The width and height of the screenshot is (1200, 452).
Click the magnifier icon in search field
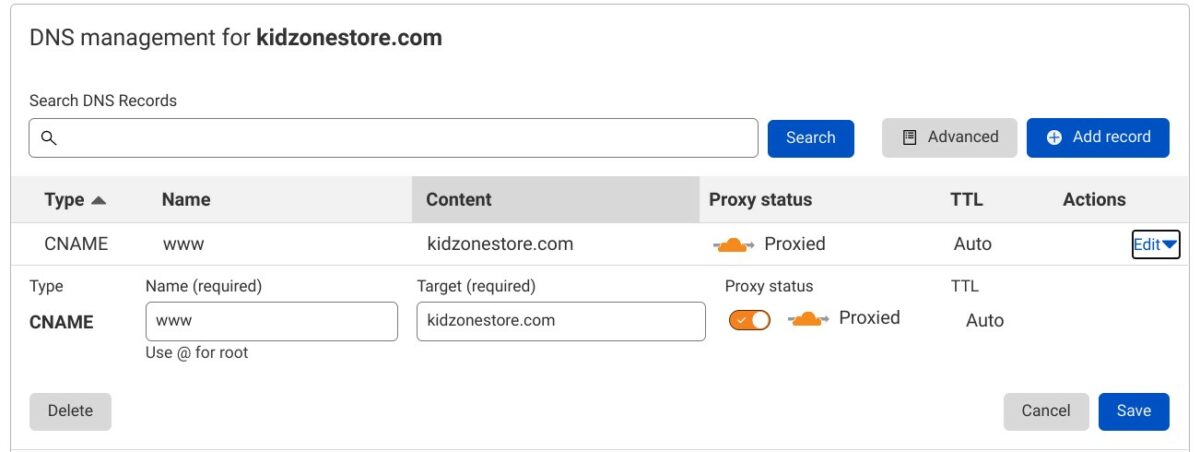(48, 138)
